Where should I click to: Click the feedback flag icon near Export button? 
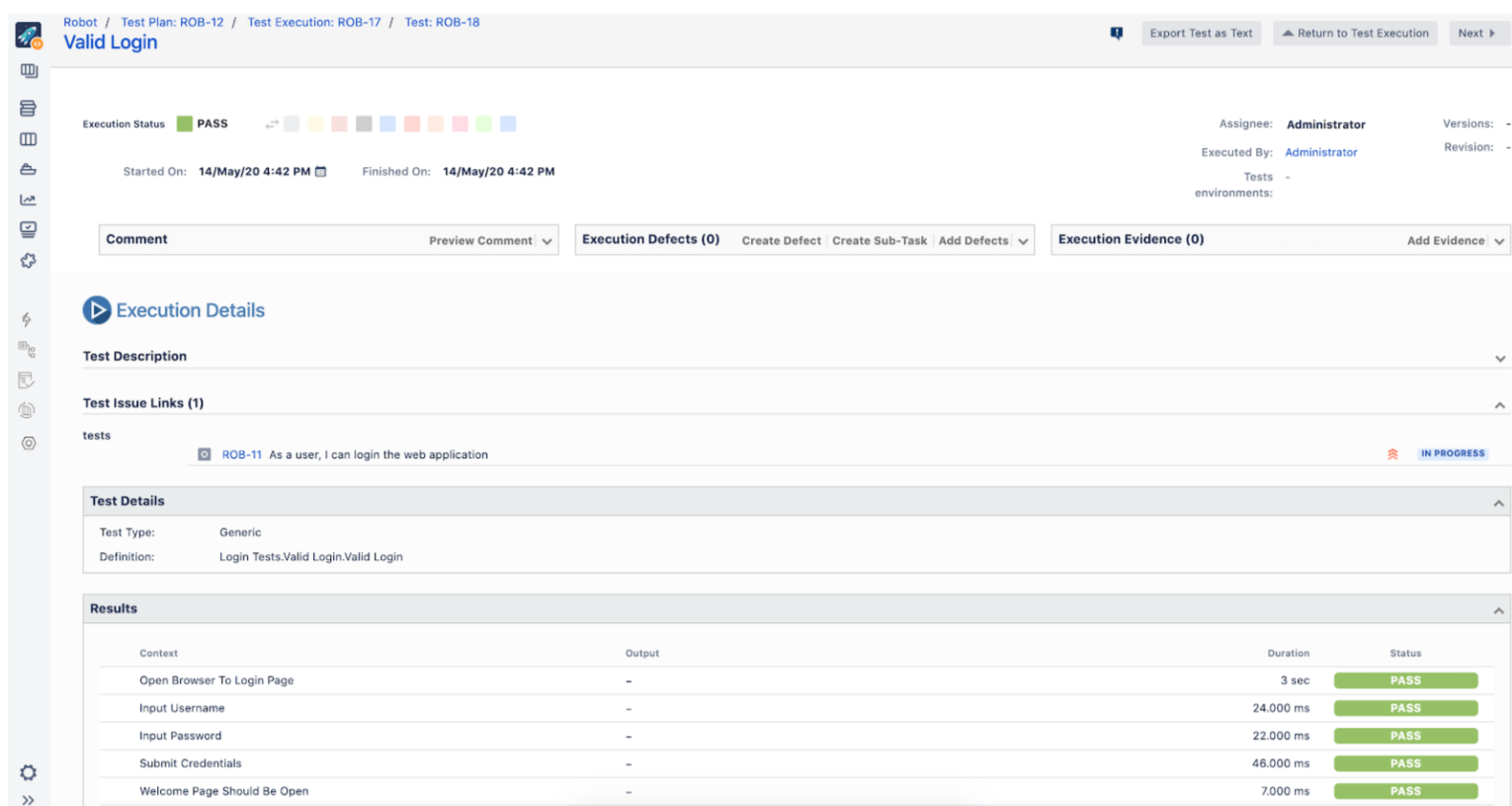[1116, 33]
